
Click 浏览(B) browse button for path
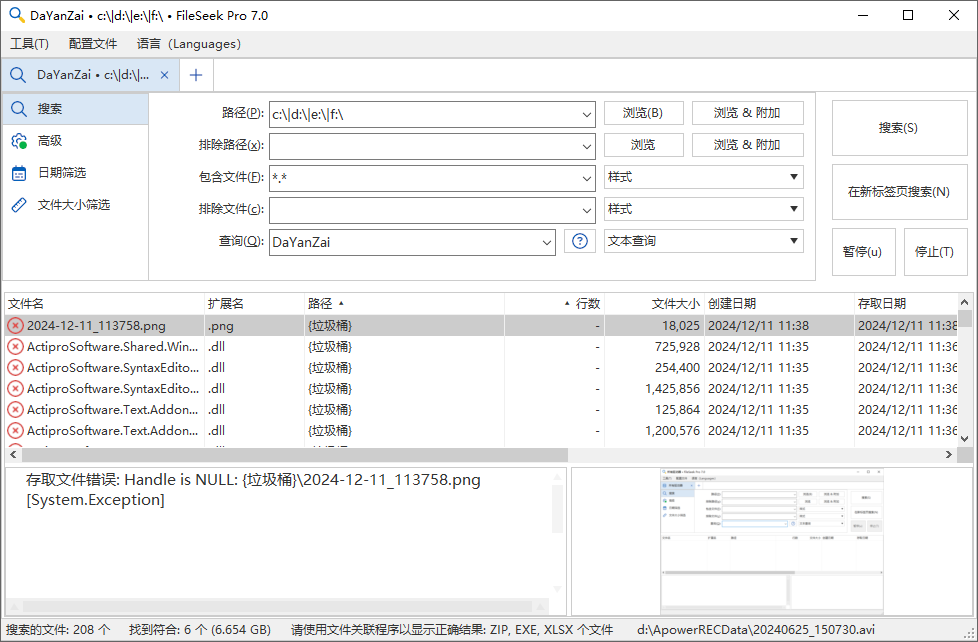tap(643, 113)
